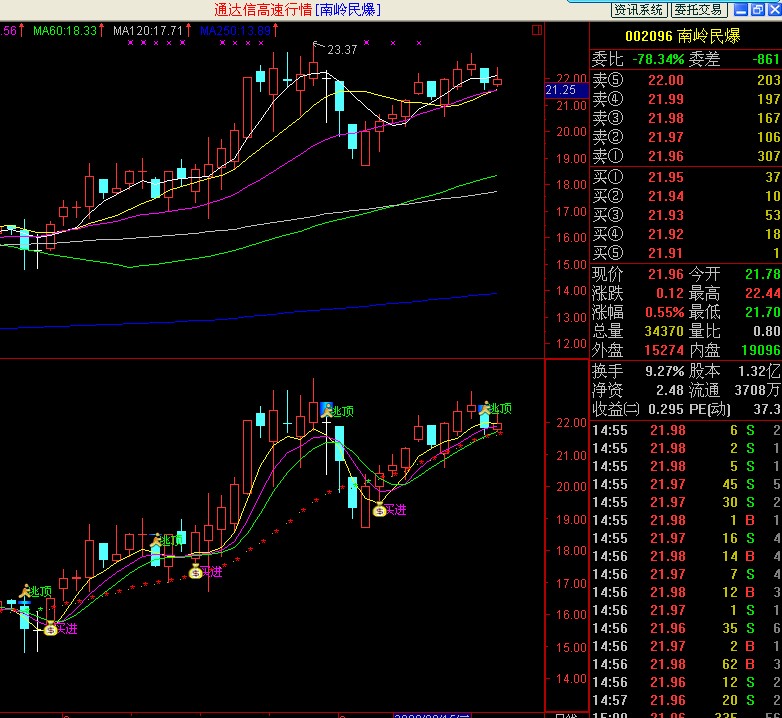
Task: Click the 委比 -78.34% value
Action: click(x=658, y=59)
